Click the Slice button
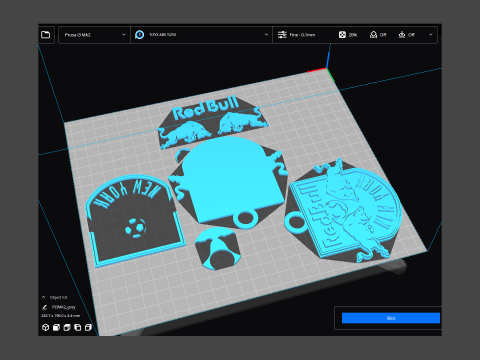 391,318
